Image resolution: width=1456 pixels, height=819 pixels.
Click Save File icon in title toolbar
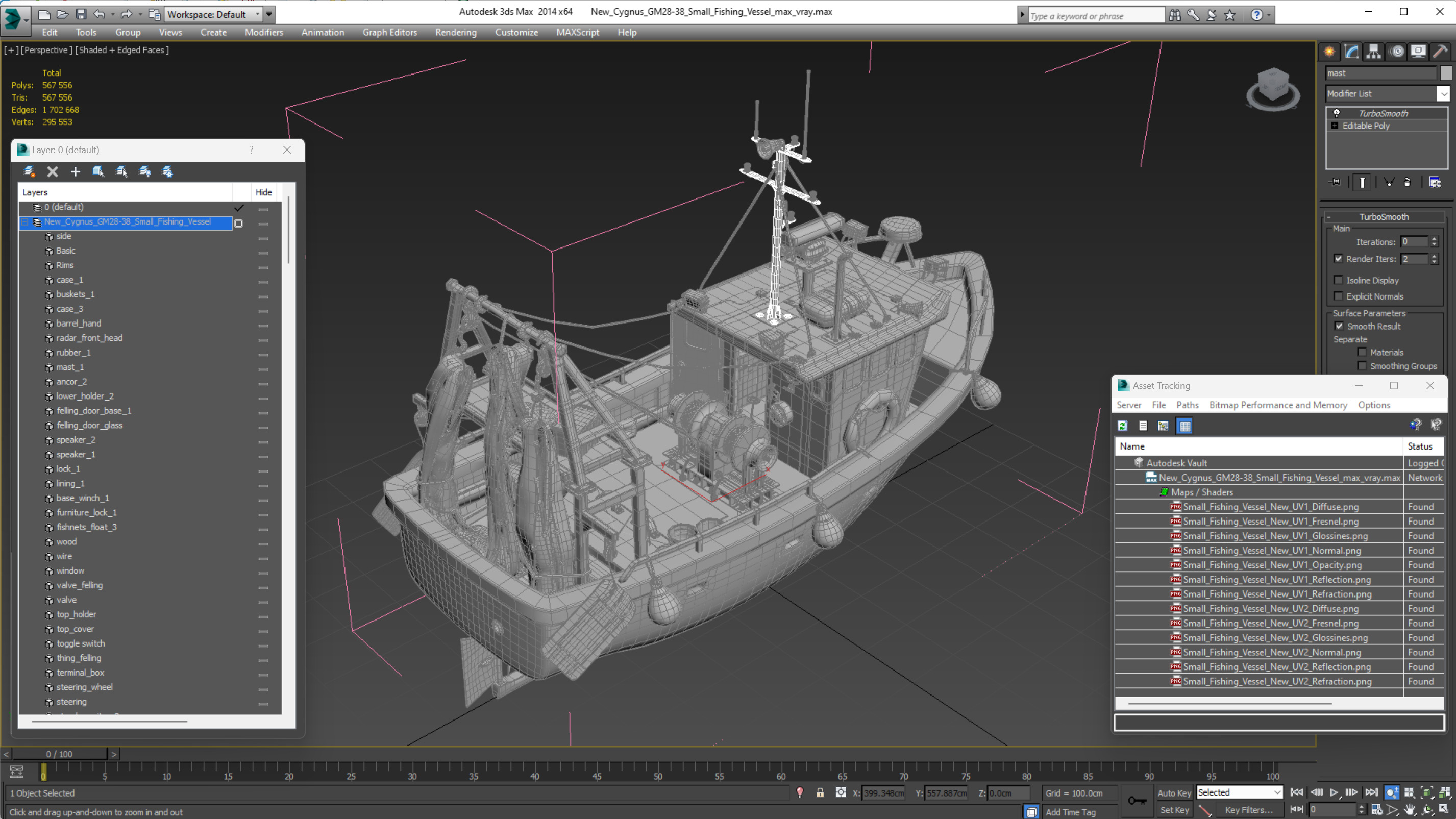pyautogui.click(x=81, y=14)
